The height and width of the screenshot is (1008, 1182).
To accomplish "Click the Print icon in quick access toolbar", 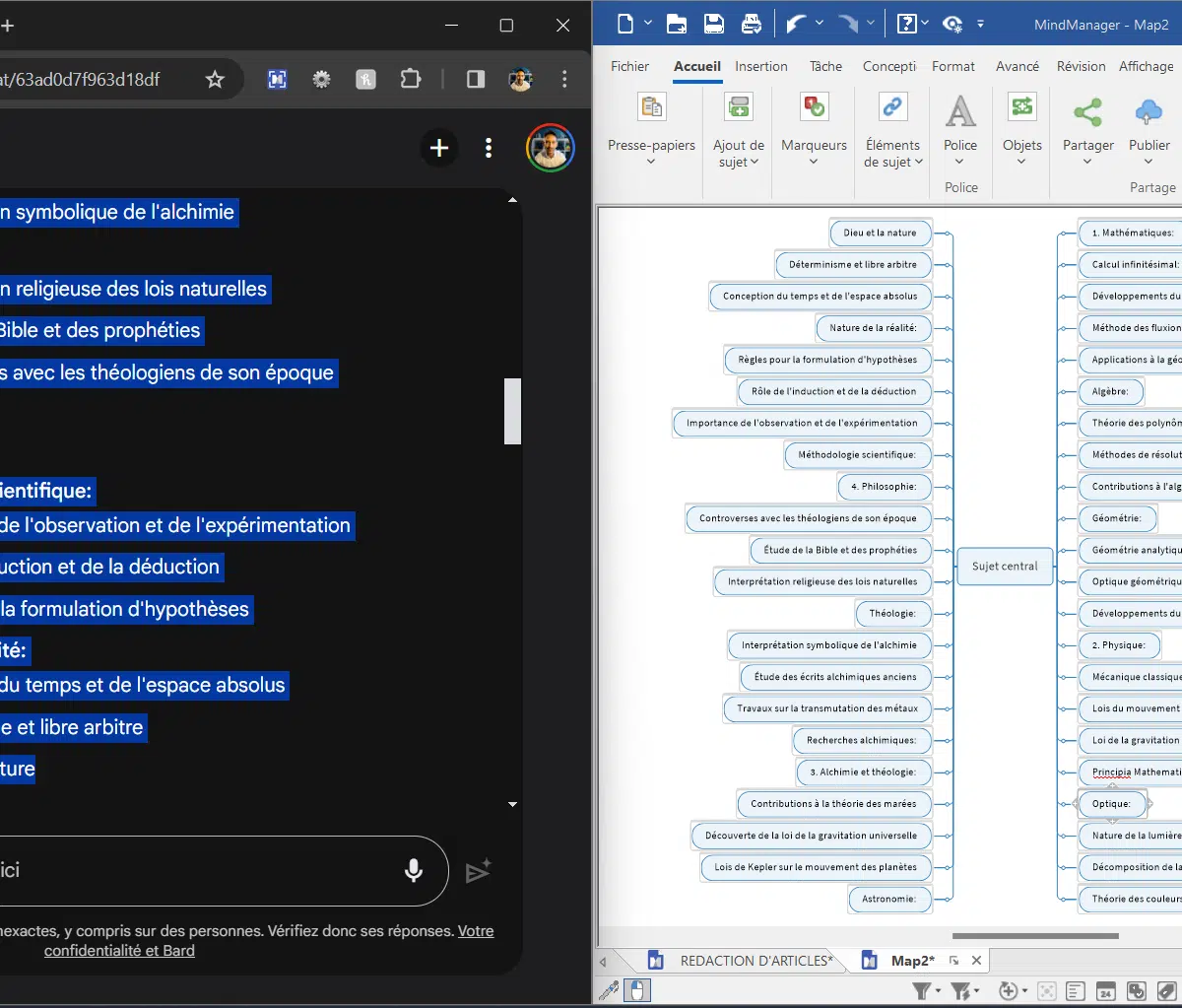I will [752, 24].
